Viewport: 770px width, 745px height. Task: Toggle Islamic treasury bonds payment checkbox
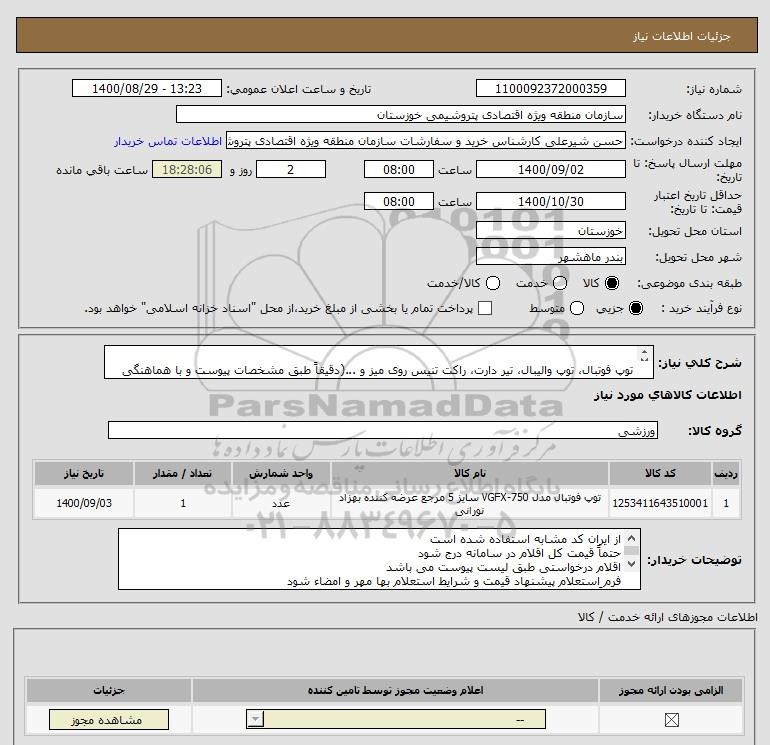485,308
